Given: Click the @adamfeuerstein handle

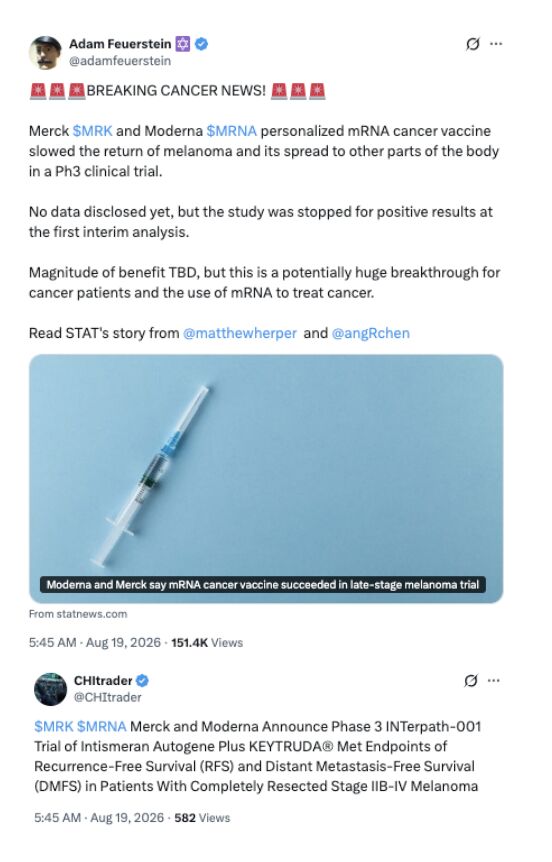Looking at the screenshot, I should point(120,61).
